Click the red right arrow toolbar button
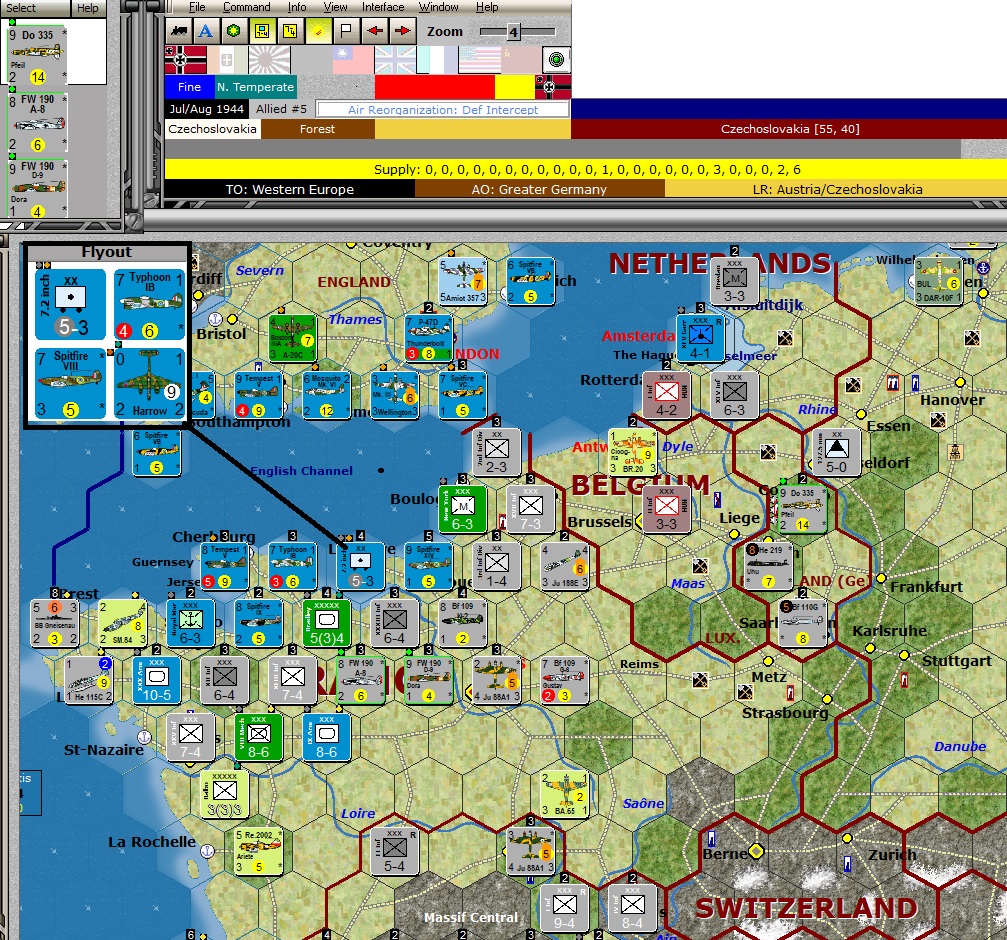1007x940 pixels. coord(403,31)
